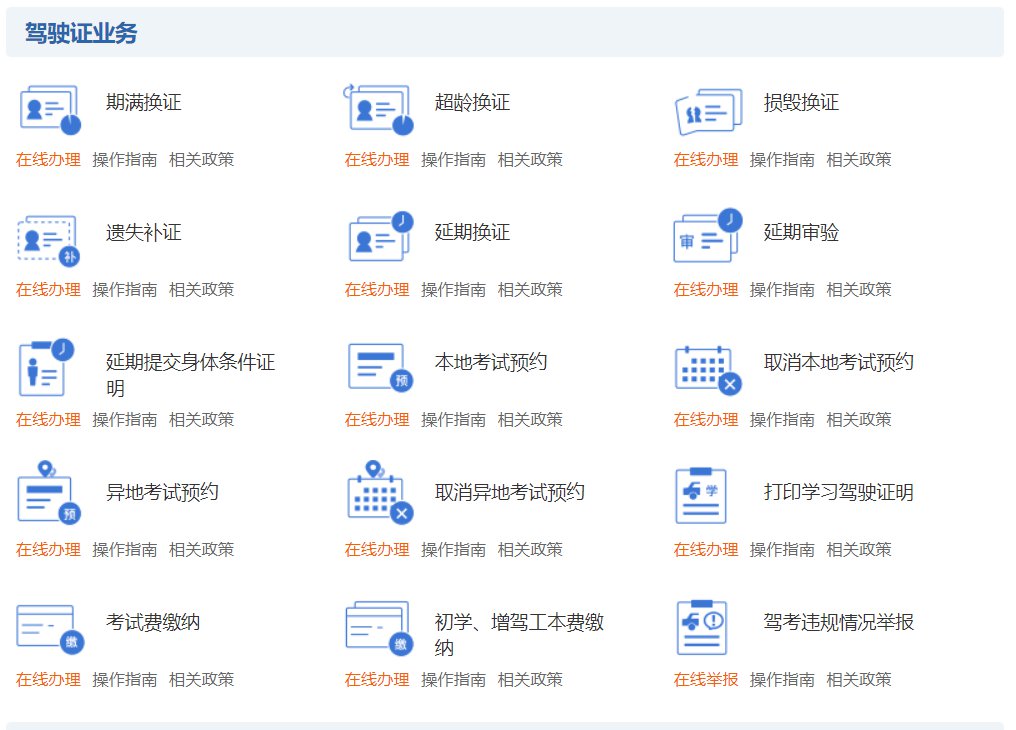Click 相关政策 under 延期换证
The width and height of the screenshot is (1016, 730).
pyautogui.click(x=530, y=290)
